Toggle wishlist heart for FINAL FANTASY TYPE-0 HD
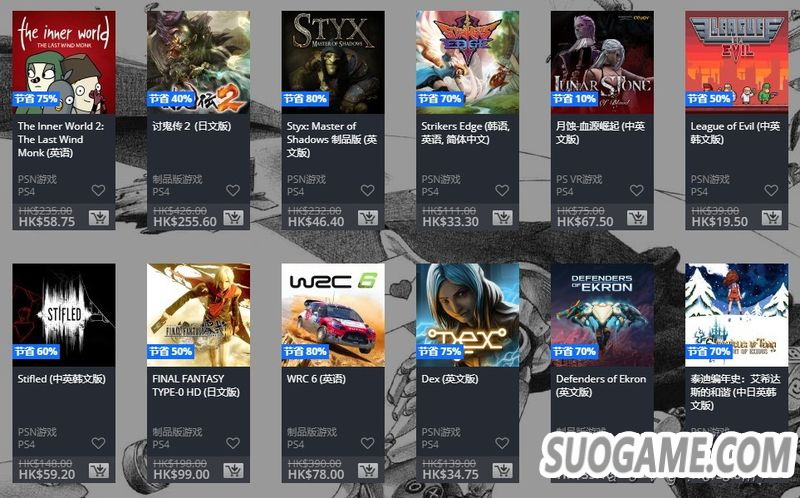The height and width of the screenshot is (498, 800). point(233,443)
